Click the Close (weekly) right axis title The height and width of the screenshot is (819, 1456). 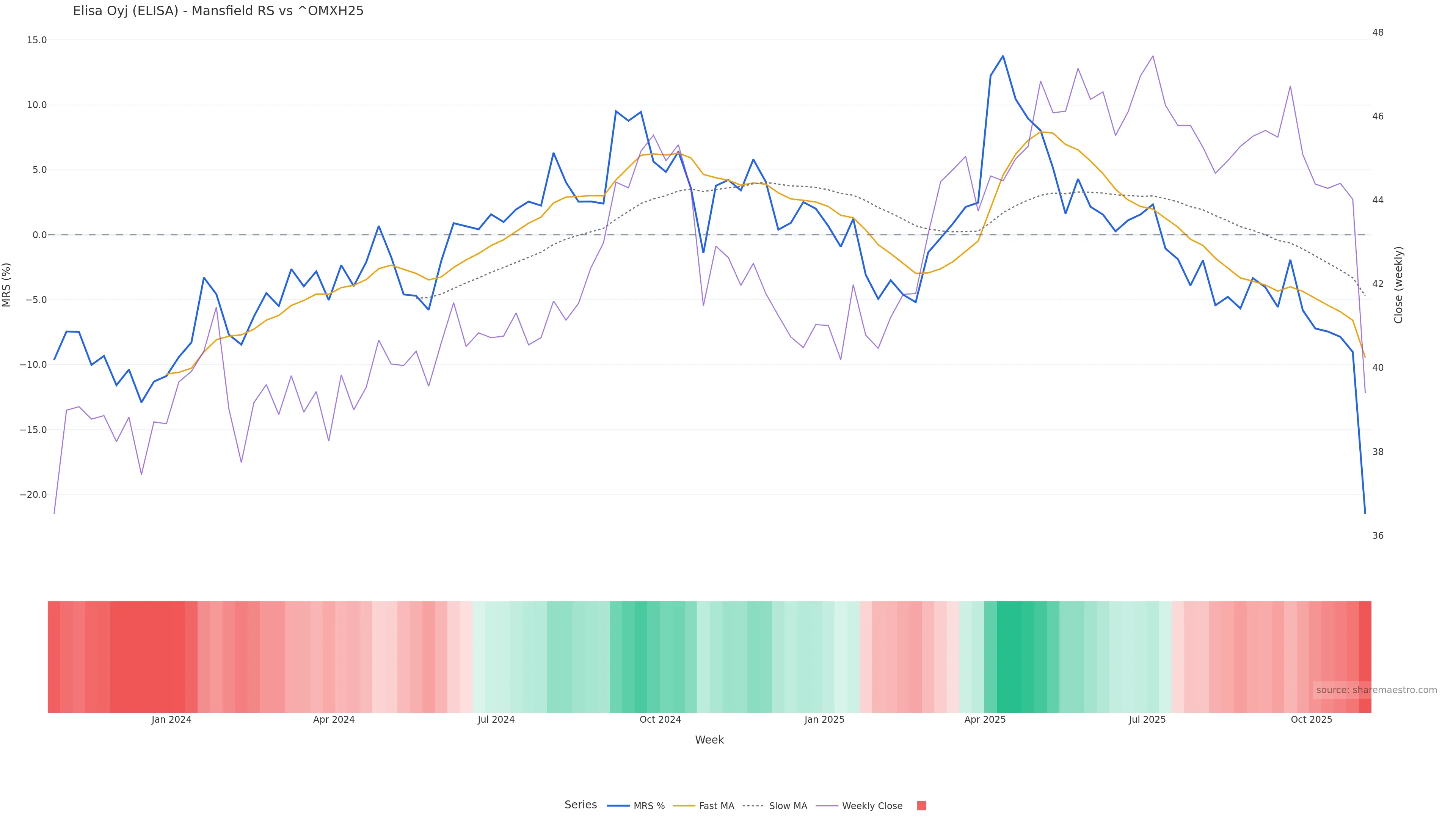click(x=1398, y=285)
